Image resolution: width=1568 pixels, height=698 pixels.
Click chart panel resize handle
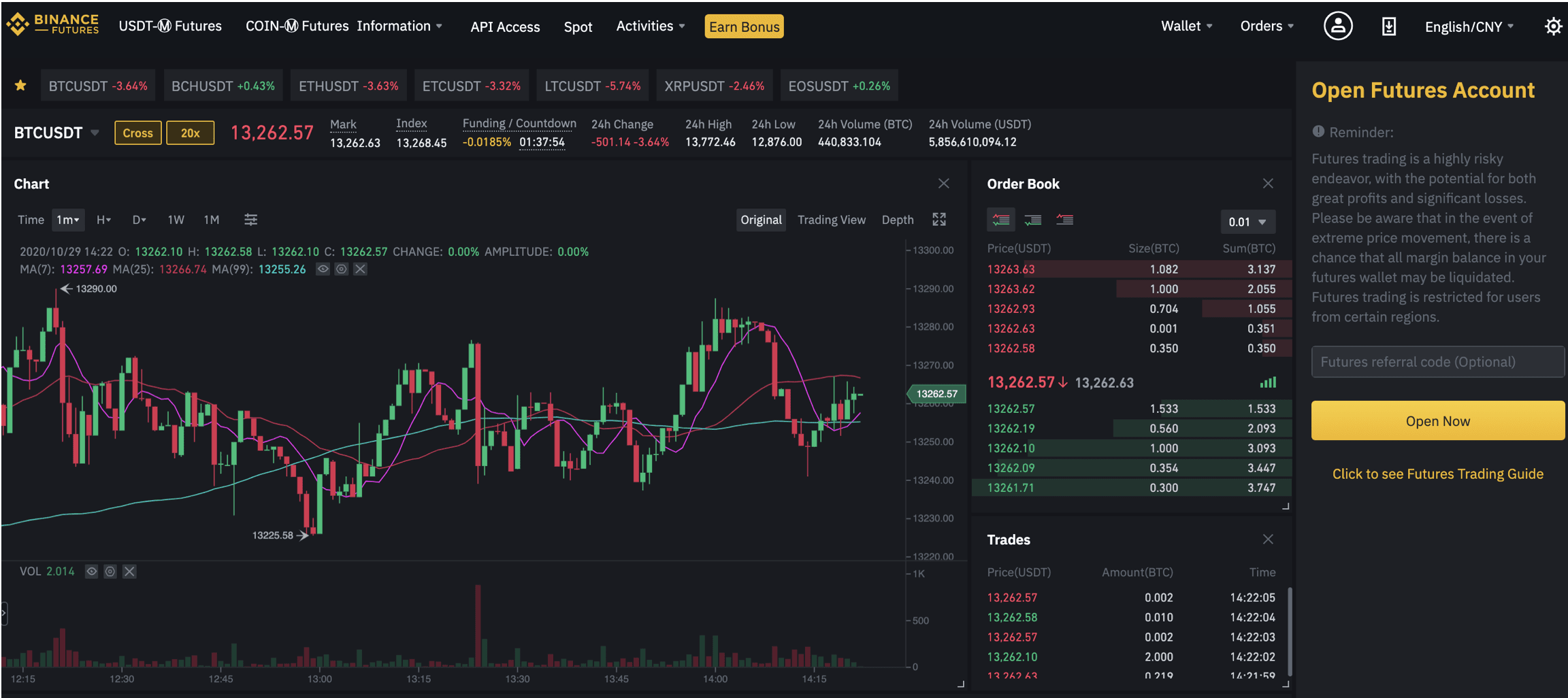961,684
